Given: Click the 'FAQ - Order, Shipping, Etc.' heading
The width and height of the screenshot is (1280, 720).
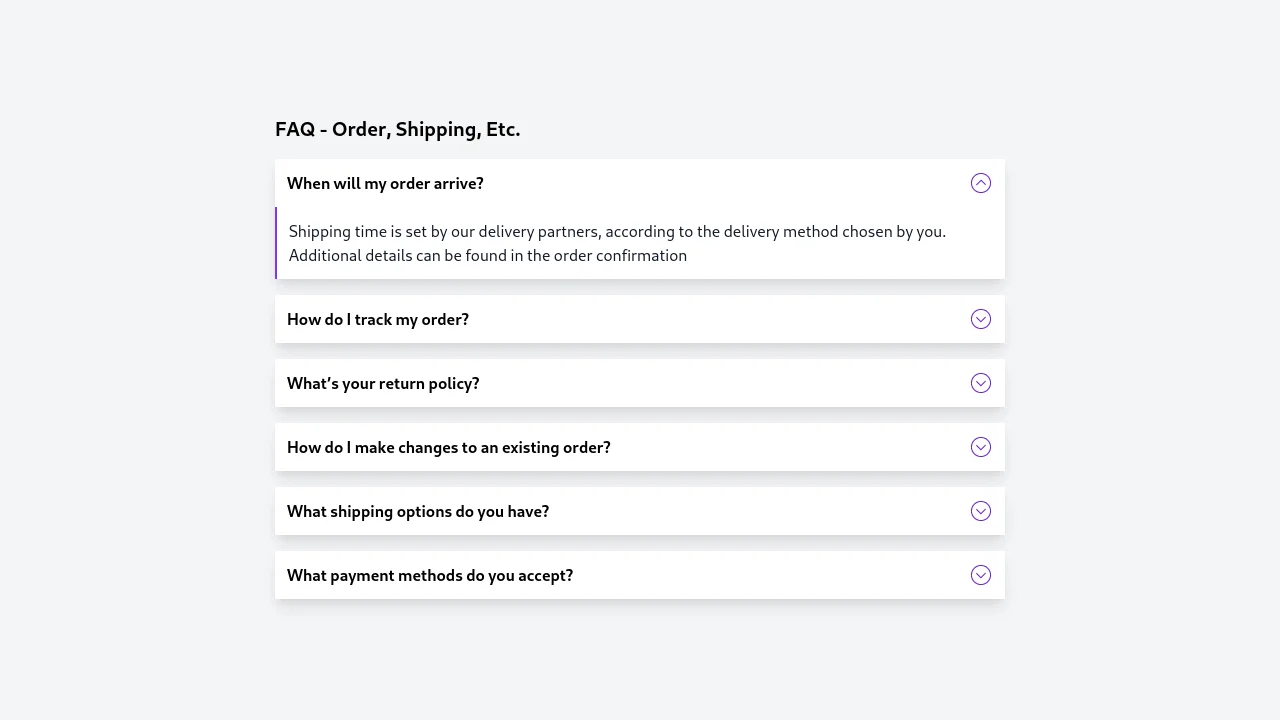Looking at the screenshot, I should [397, 129].
